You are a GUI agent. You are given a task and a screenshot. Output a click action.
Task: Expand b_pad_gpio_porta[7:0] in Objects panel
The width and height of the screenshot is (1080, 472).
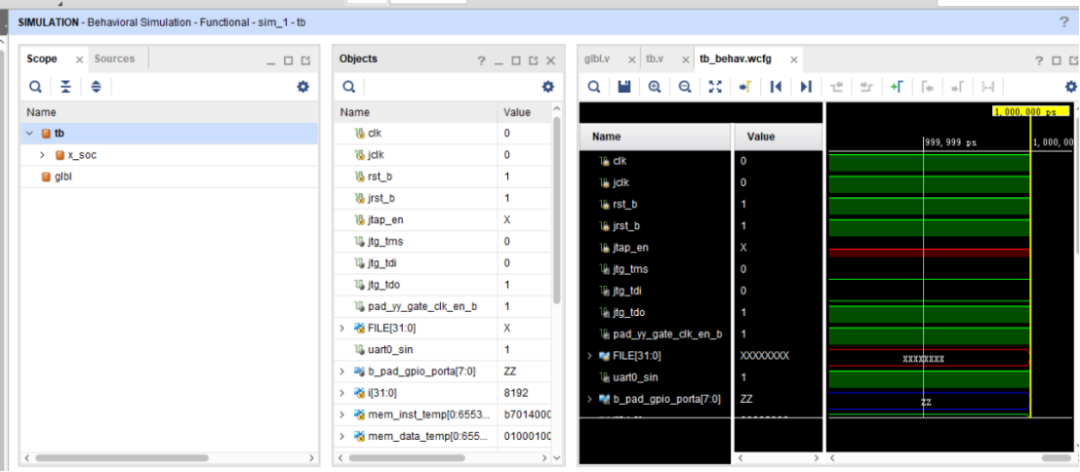point(342,371)
